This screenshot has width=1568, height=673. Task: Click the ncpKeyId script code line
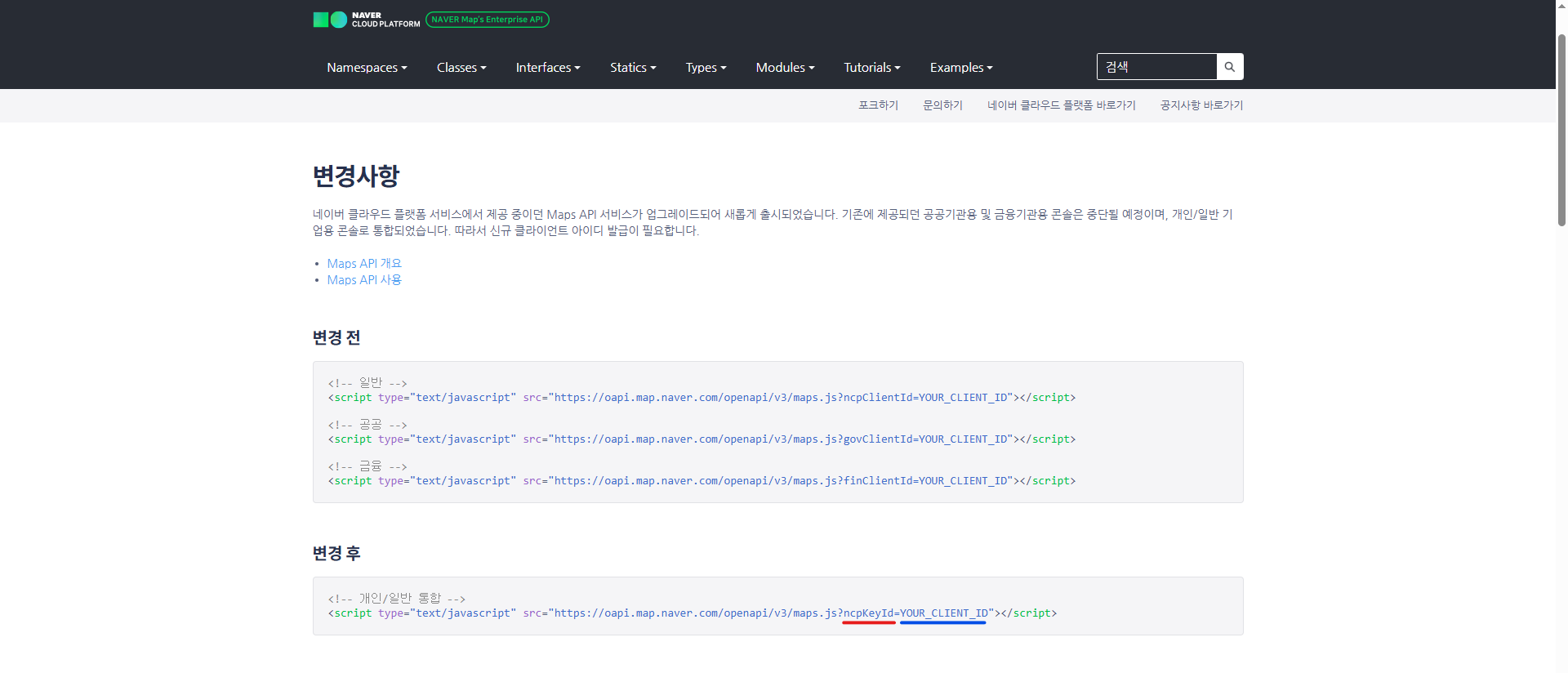(693, 613)
